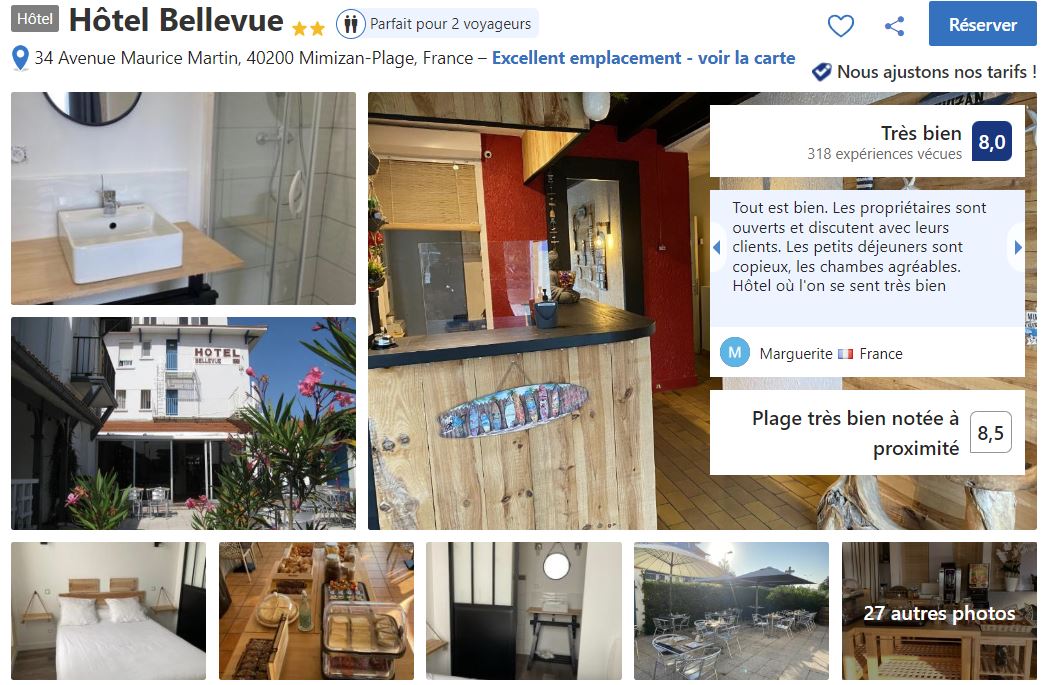The height and width of the screenshot is (685, 1043).
Task: Click the 8,5 nearby beach rating box
Action: click(x=990, y=432)
